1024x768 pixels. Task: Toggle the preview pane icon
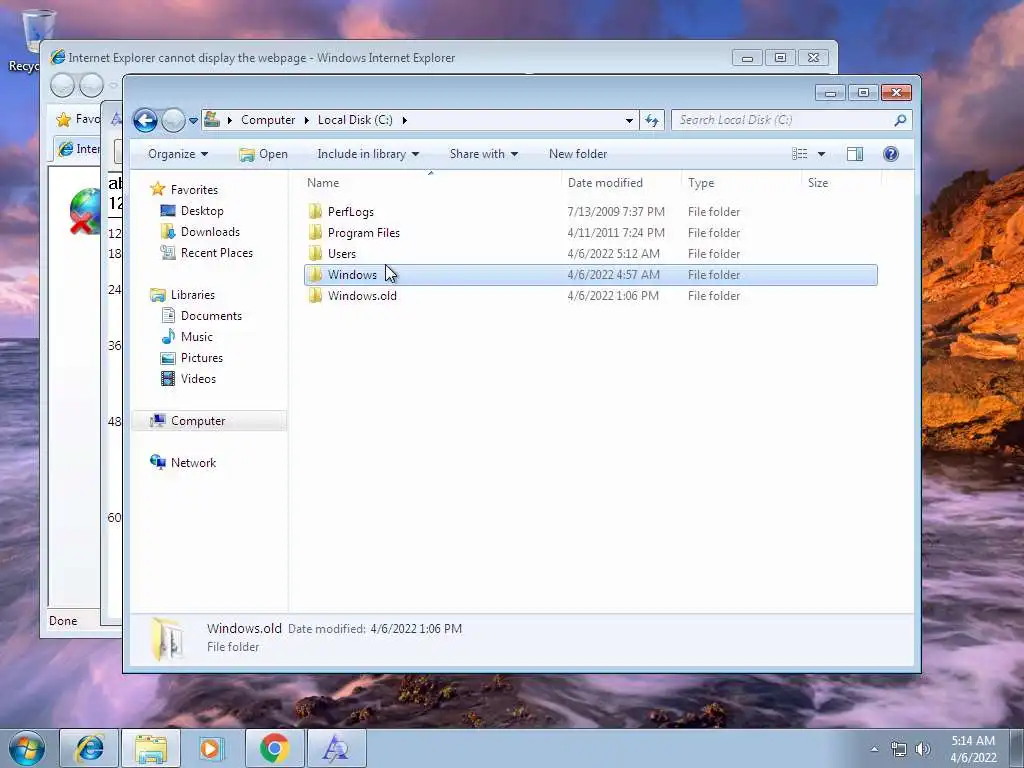[855, 154]
